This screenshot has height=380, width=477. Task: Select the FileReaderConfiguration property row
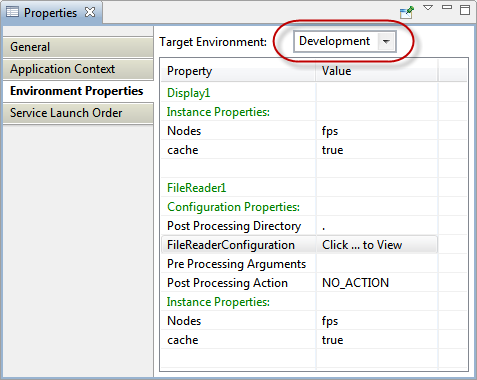point(299,245)
